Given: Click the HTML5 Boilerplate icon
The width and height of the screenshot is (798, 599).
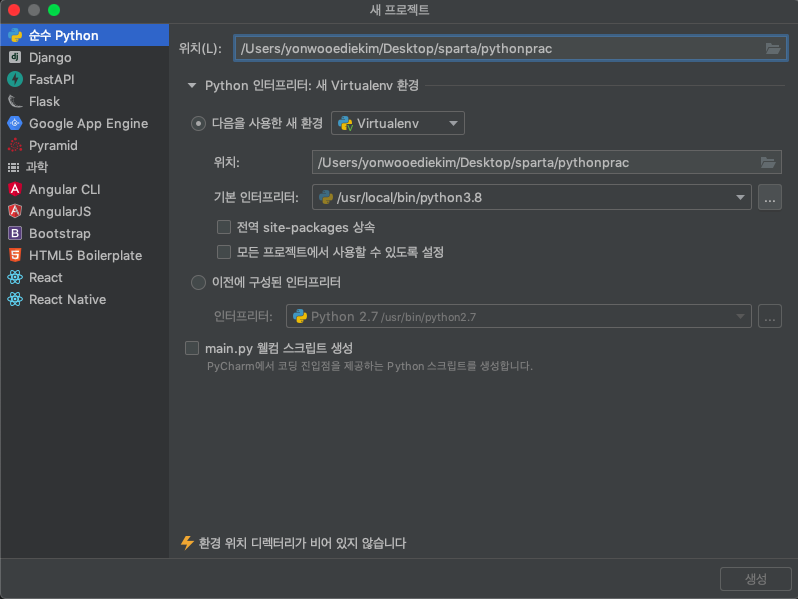Looking at the screenshot, I should (15, 255).
